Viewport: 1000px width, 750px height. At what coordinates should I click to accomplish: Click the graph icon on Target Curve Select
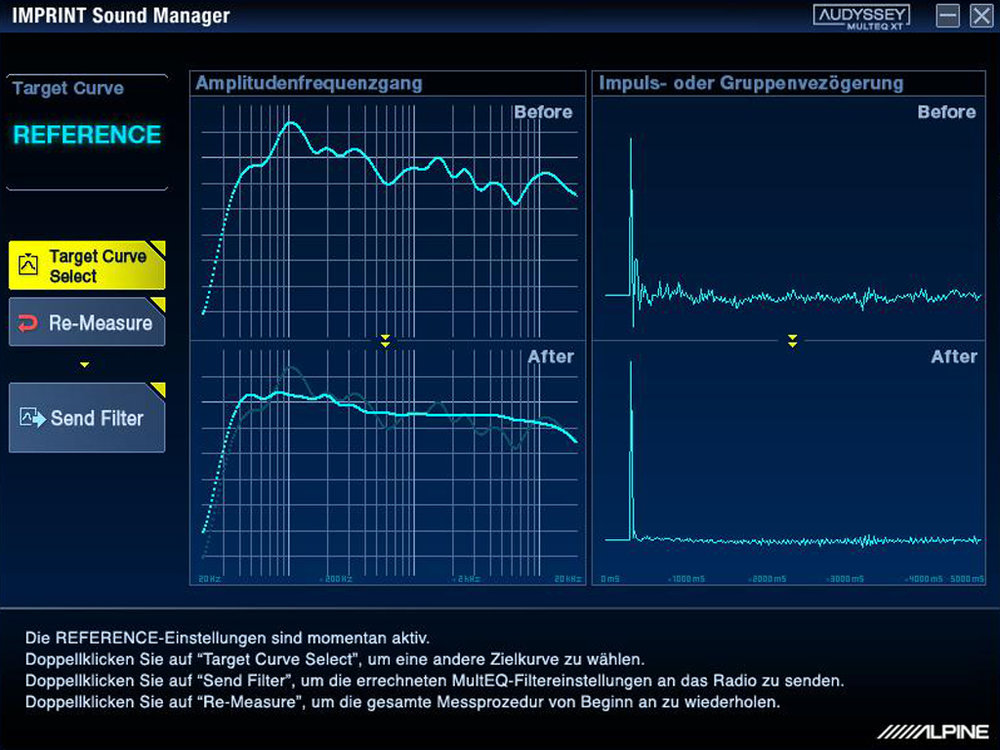[x=29, y=265]
